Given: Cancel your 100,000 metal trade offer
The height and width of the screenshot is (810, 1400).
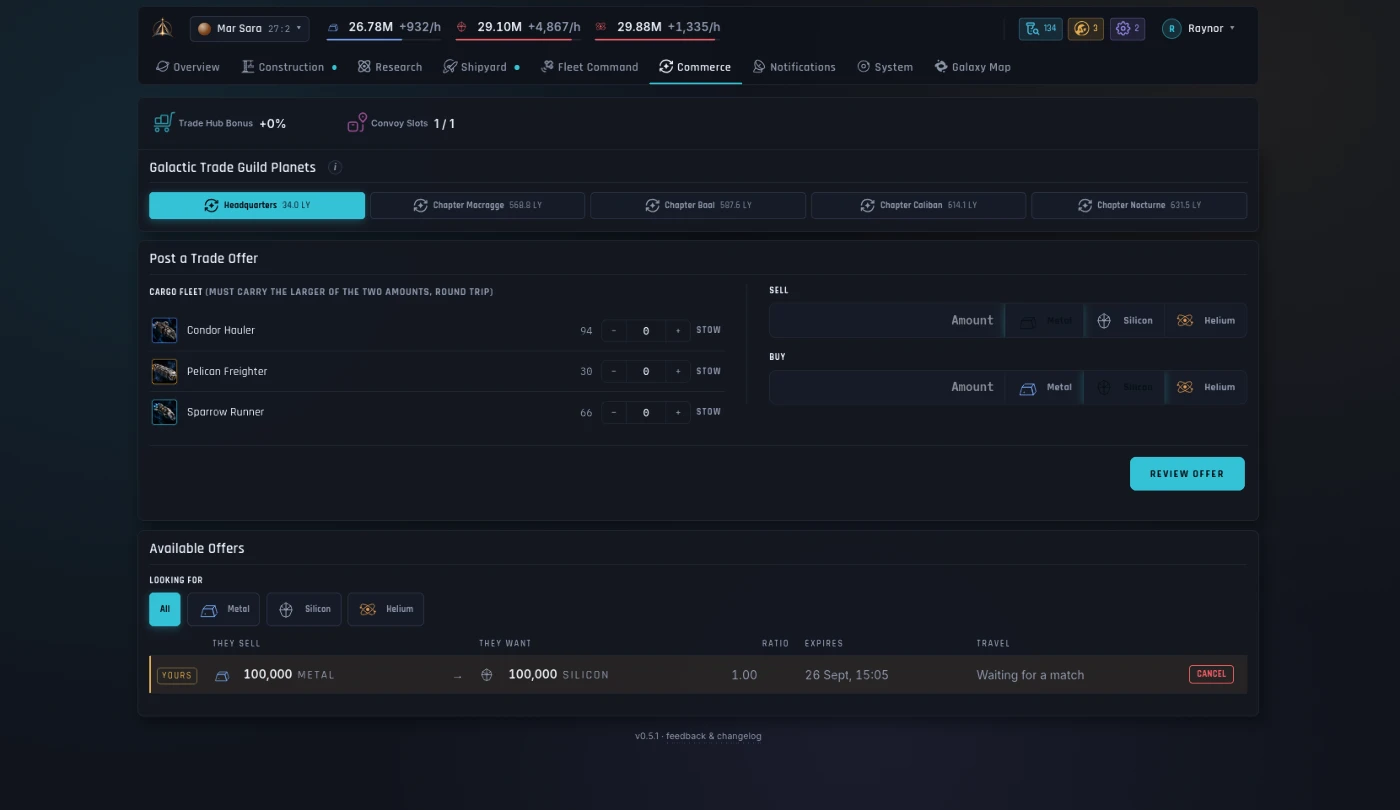Looking at the screenshot, I should click(1211, 674).
